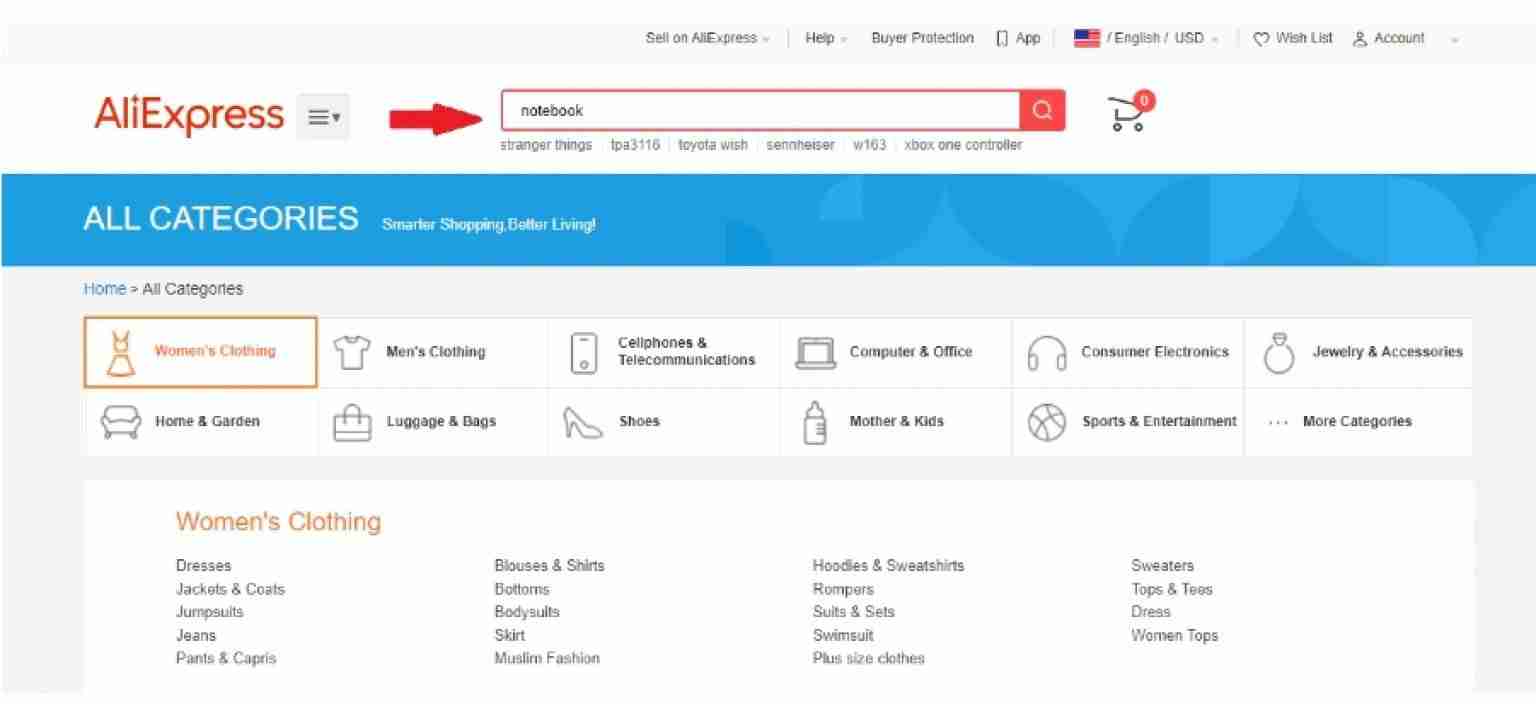The width and height of the screenshot is (1536, 704).
Task: Click the hamburger list icon beside the logo
Action: coord(322,116)
